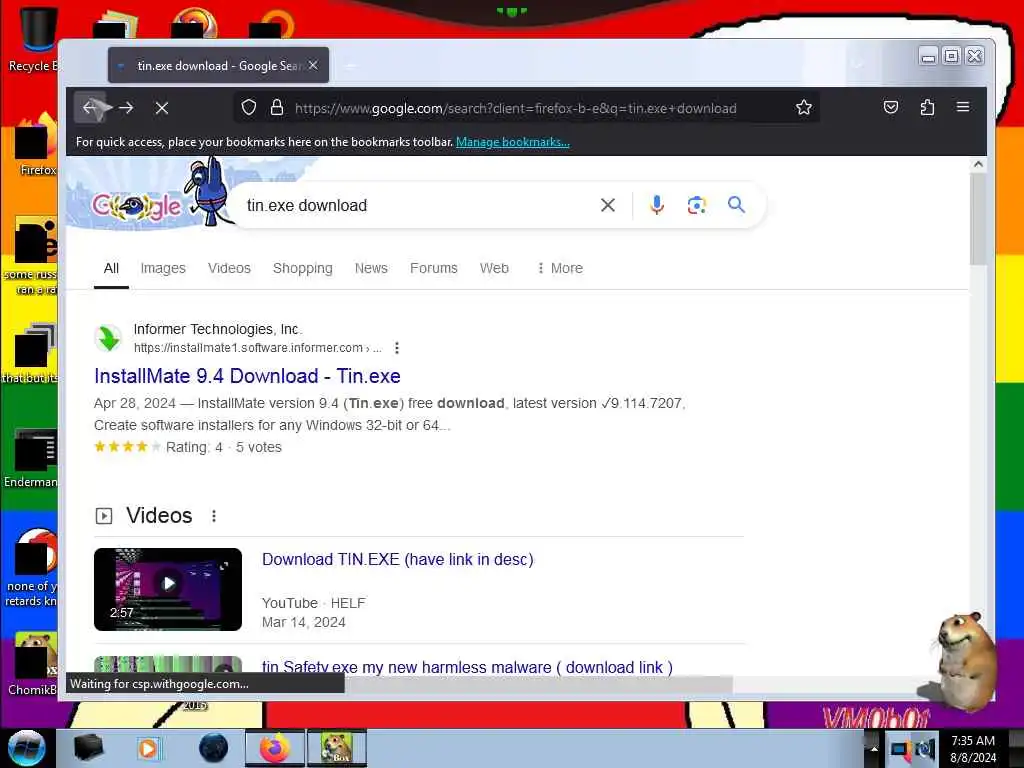Clear the Google search box with X

coord(607,205)
